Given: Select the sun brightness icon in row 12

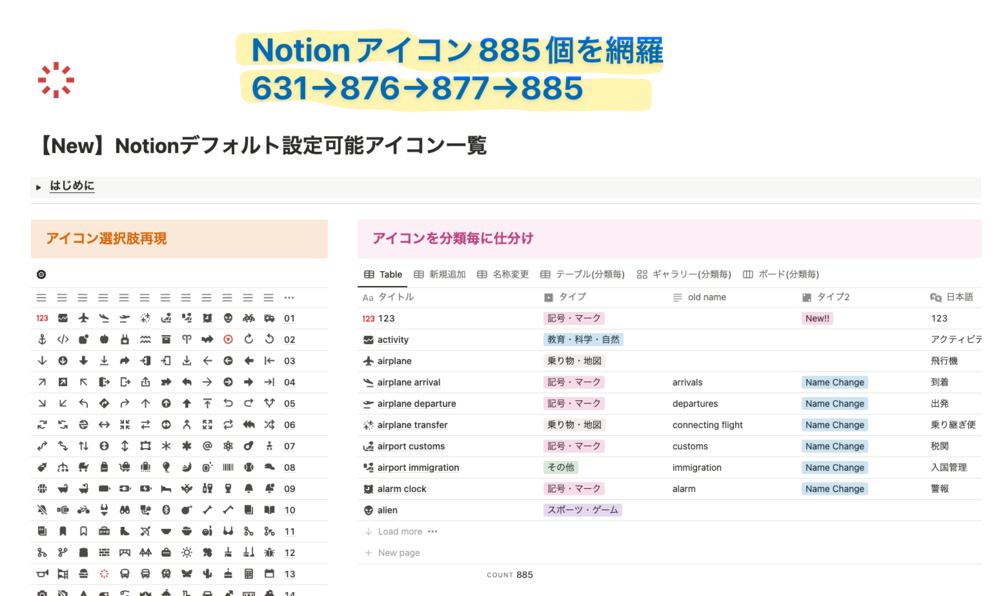Looking at the screenshot, I should click(x=187, y=552).
